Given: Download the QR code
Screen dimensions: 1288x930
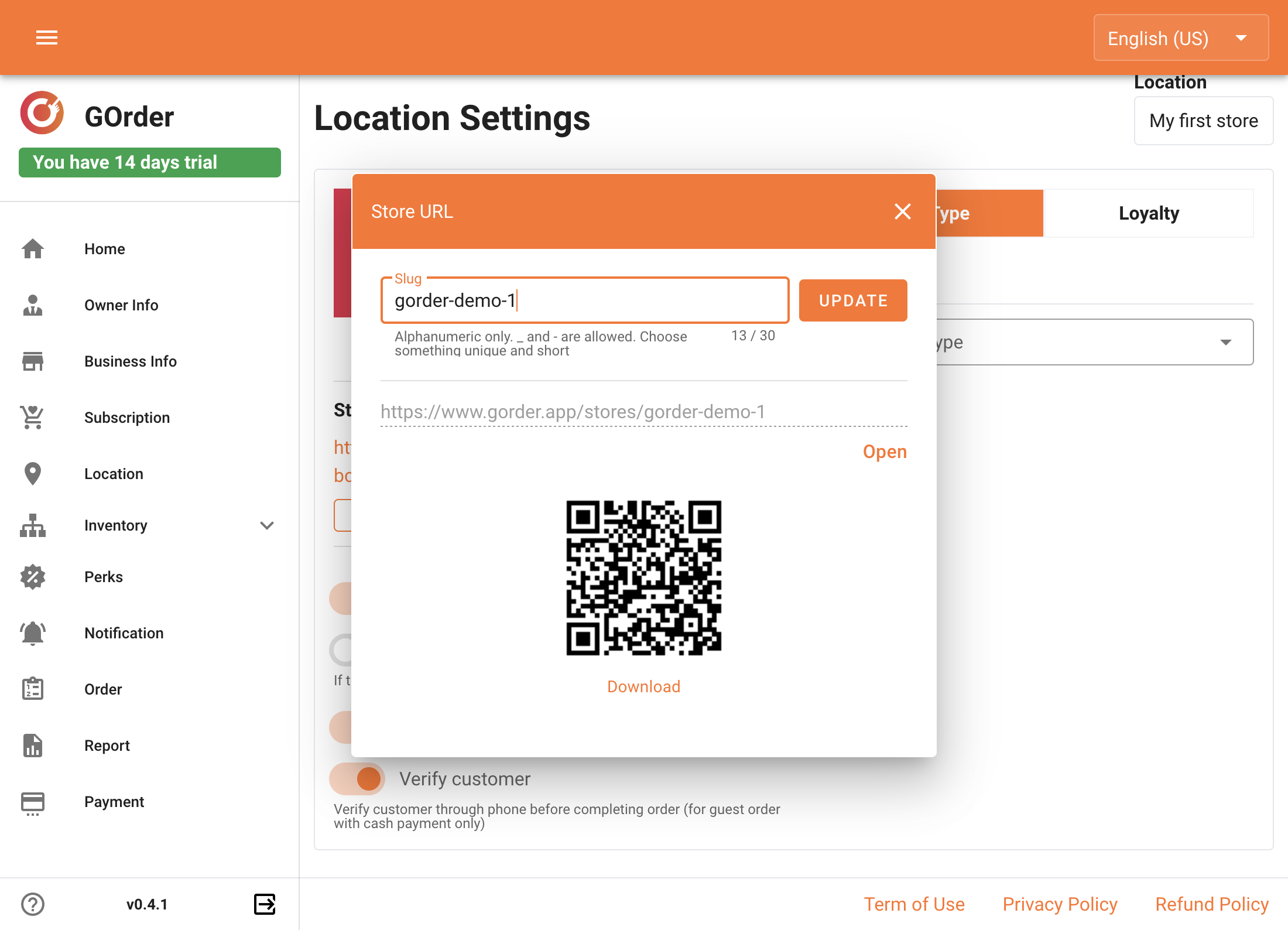Looking at the screenshot, I should (x=643, y=686).
